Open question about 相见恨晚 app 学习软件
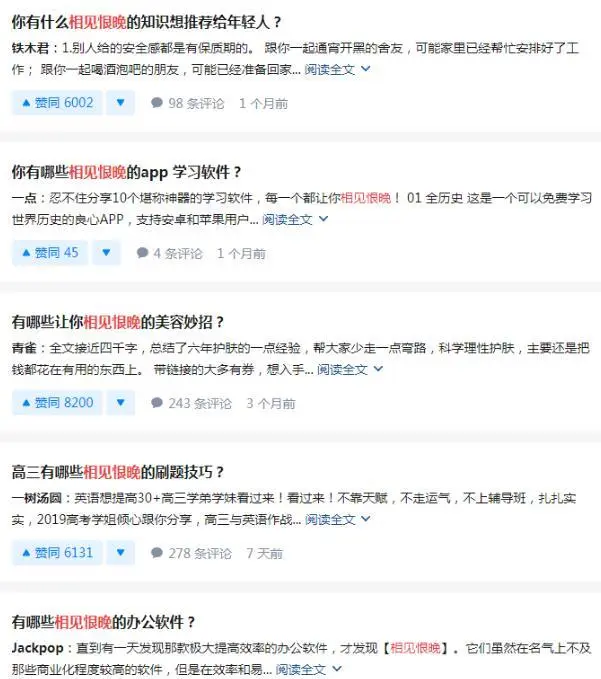 (126, 172)
